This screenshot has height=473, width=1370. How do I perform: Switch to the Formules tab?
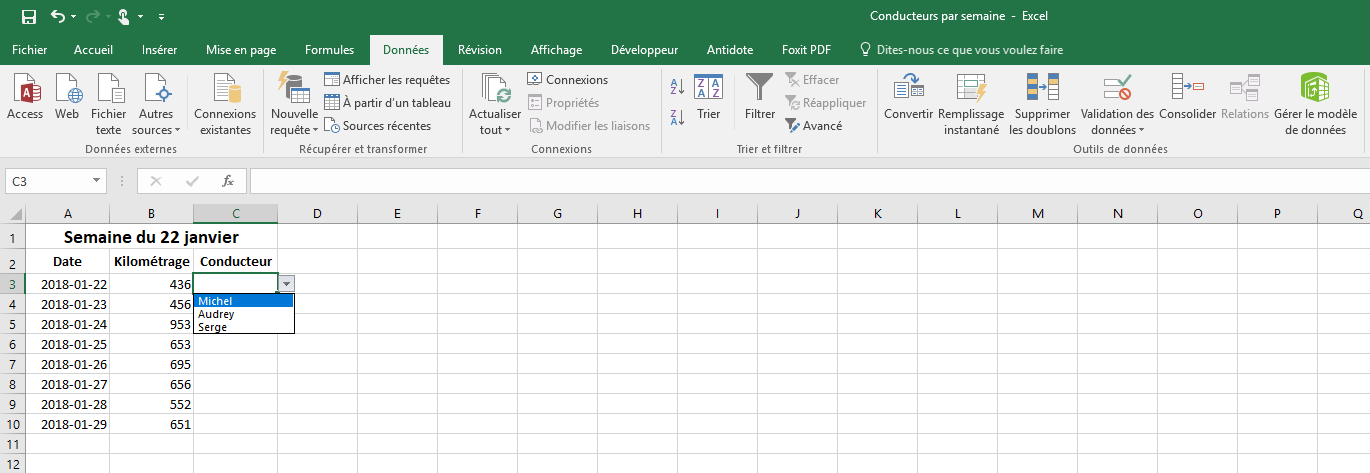329,50
